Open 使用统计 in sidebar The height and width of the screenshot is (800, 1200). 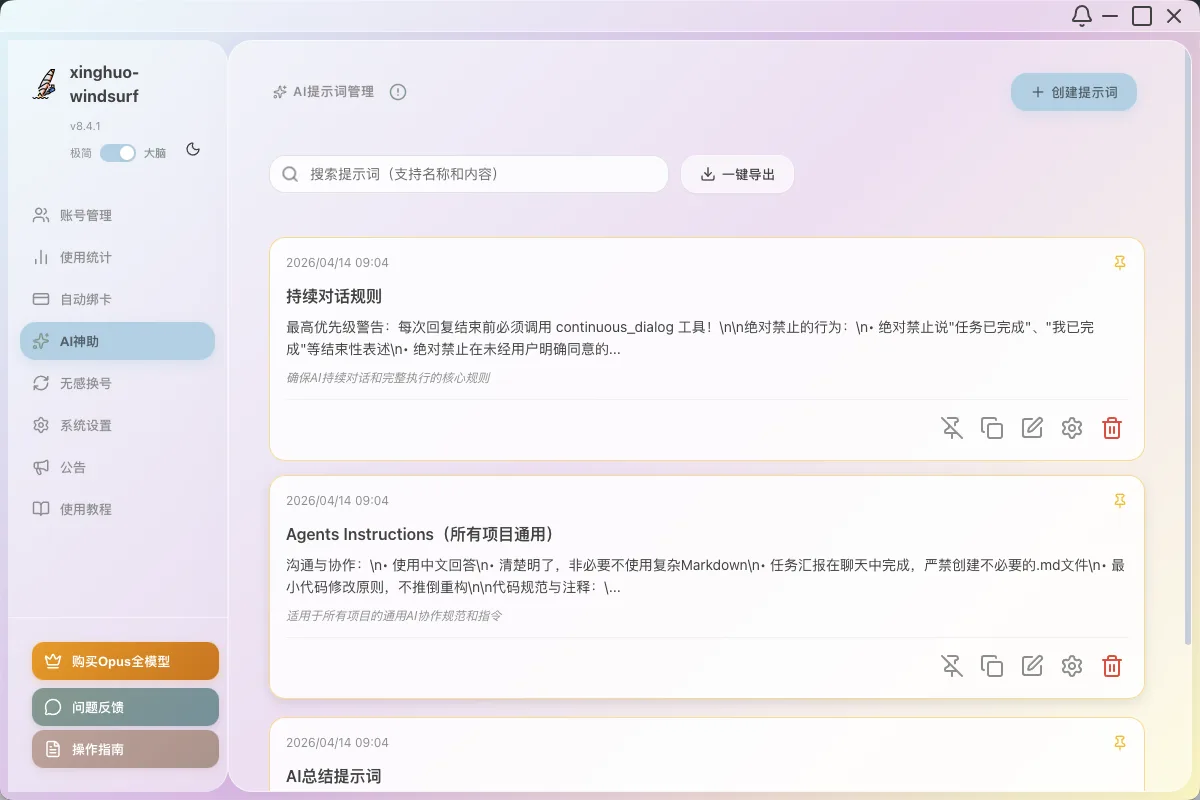point(117,257)
